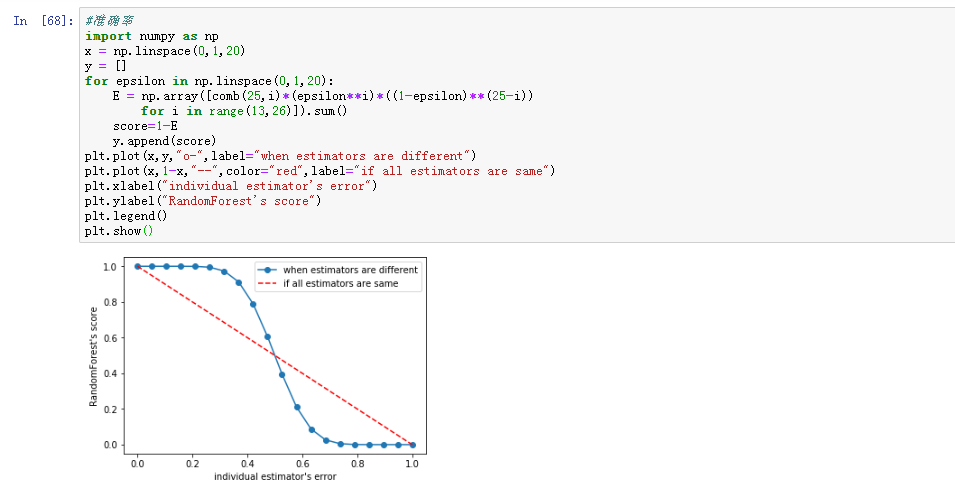Click the plt.xlabel code line
955x499 pixels.
tap(231, 186)
